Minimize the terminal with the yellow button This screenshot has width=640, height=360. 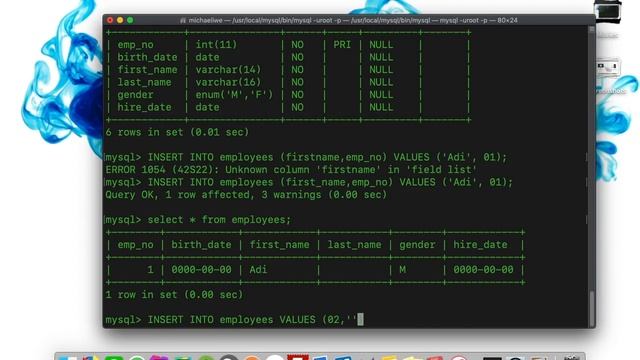pos(120,20)
